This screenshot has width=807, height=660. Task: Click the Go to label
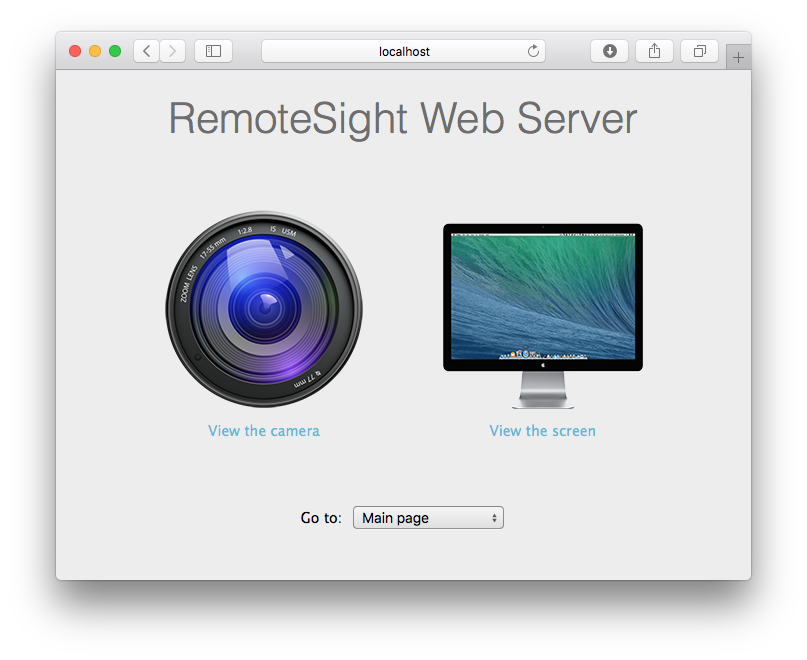320,517
